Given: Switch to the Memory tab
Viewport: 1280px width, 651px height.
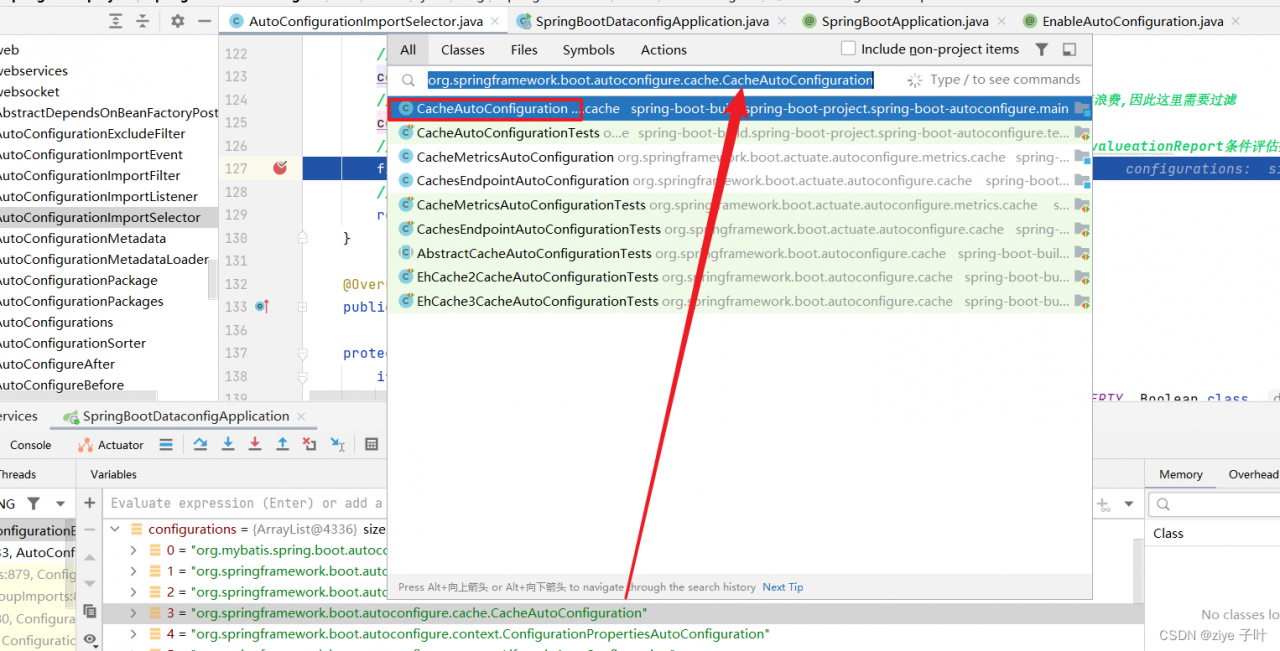Looking at the screenshot, I should [1181, 475].
